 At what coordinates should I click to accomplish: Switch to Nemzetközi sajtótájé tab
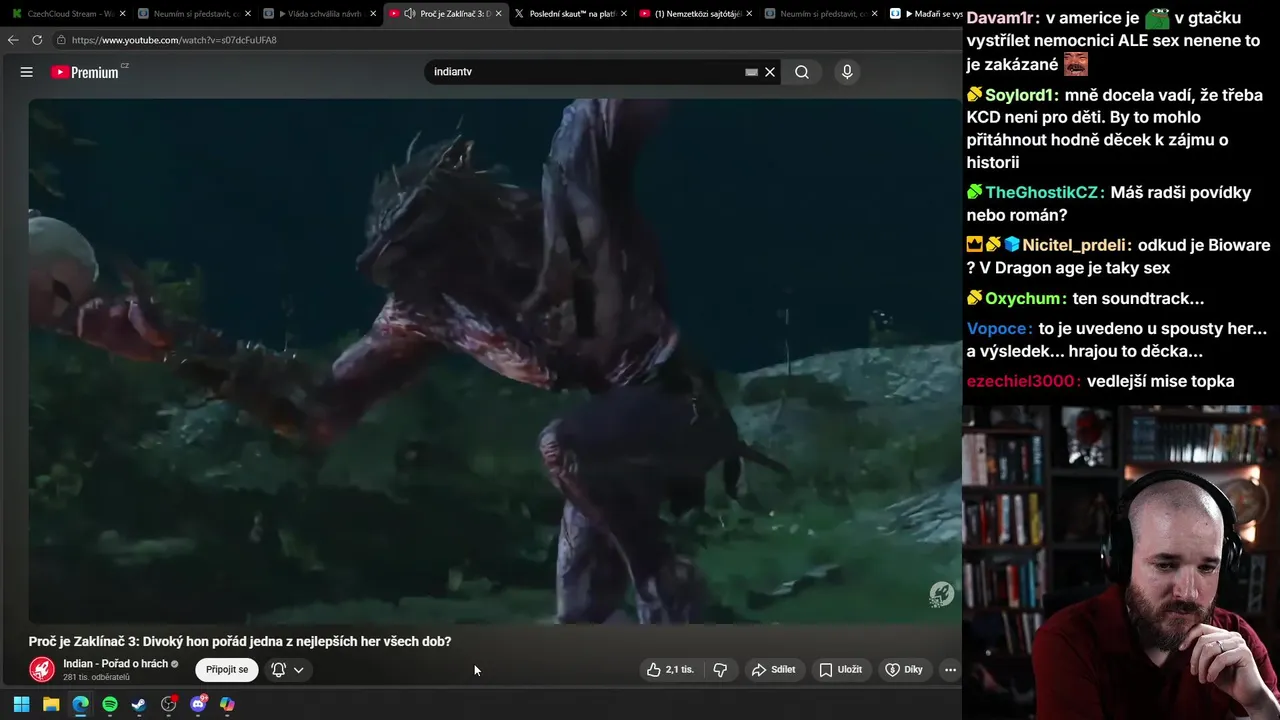coord(697,14)
